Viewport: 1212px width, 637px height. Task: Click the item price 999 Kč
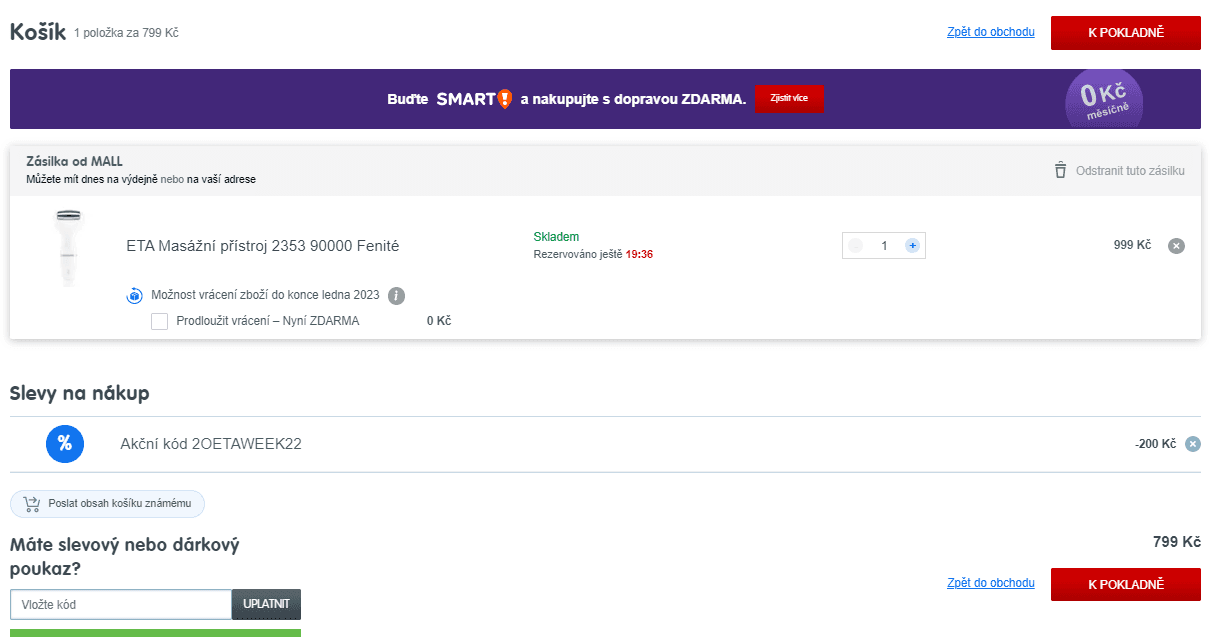tap(1132, 245)
